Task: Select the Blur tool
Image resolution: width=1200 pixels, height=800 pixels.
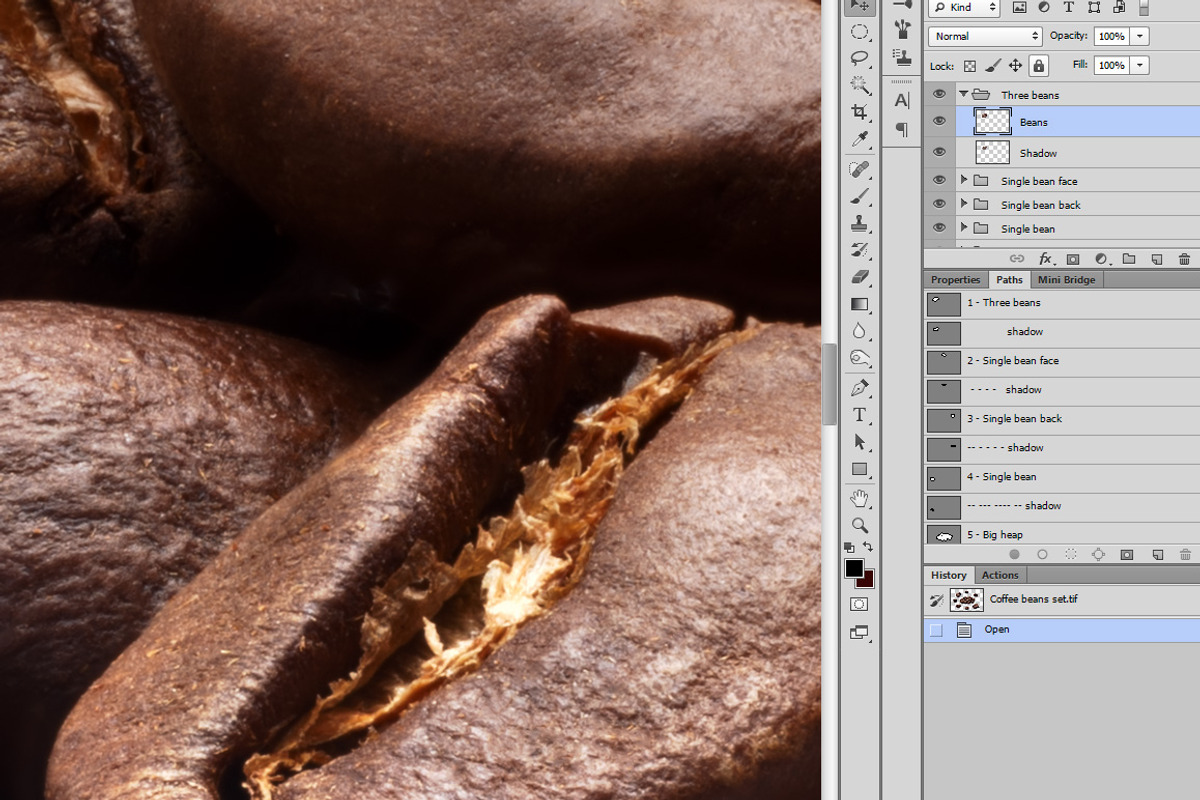Action: [x=859, y=331]
